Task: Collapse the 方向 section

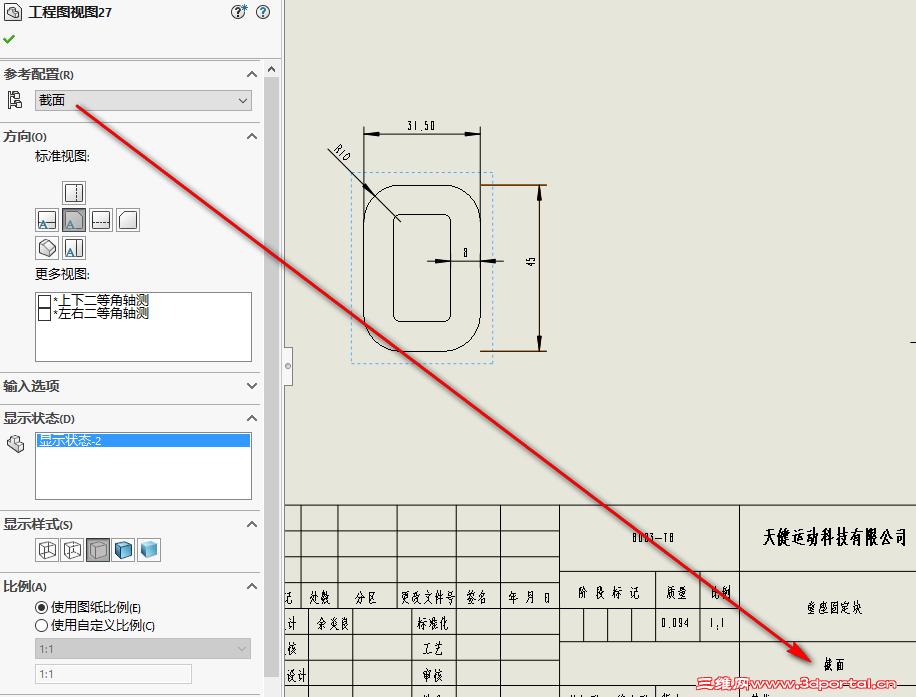Action: [252, 136]
